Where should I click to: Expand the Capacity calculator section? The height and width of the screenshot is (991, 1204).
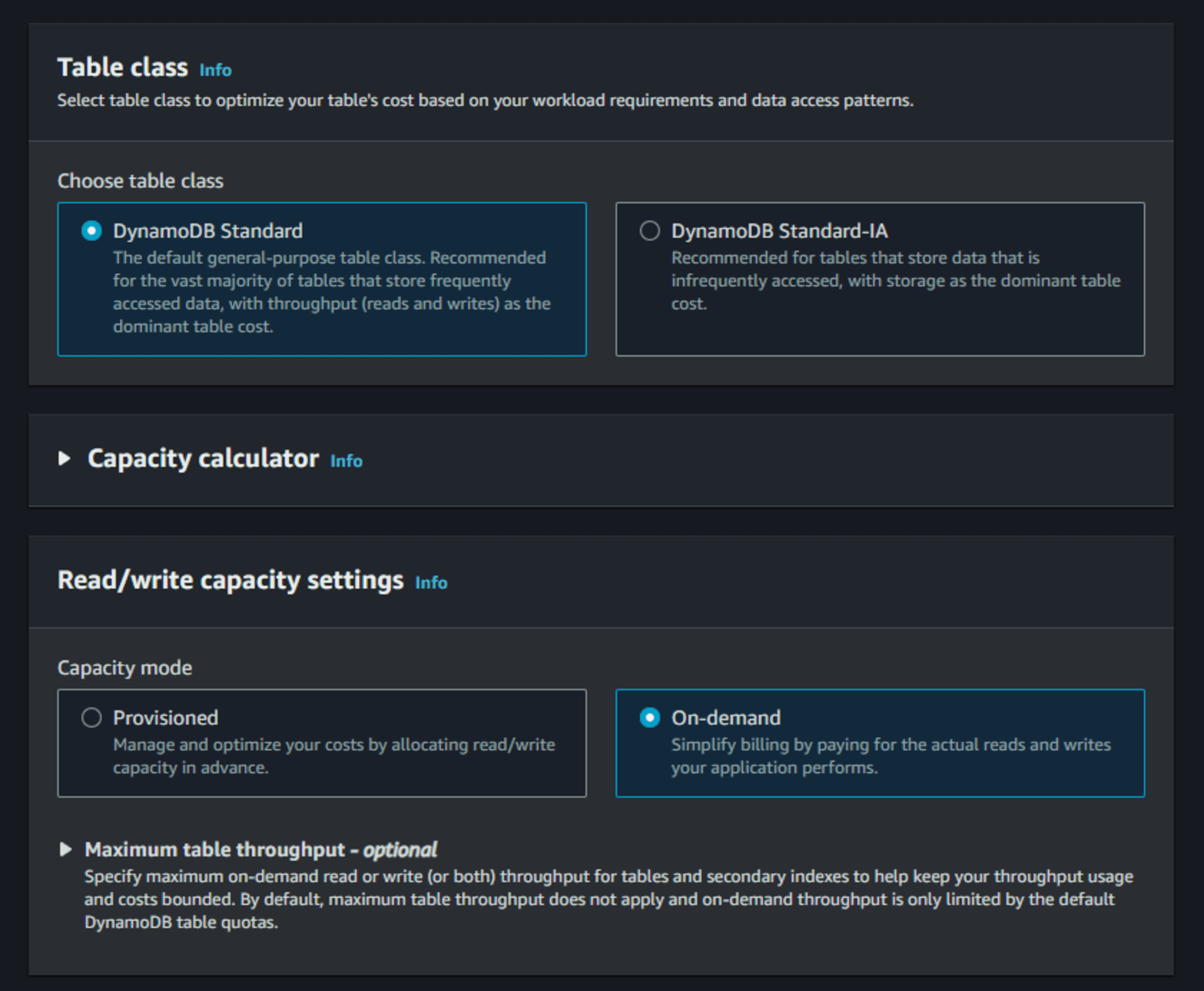pos(64,459)
